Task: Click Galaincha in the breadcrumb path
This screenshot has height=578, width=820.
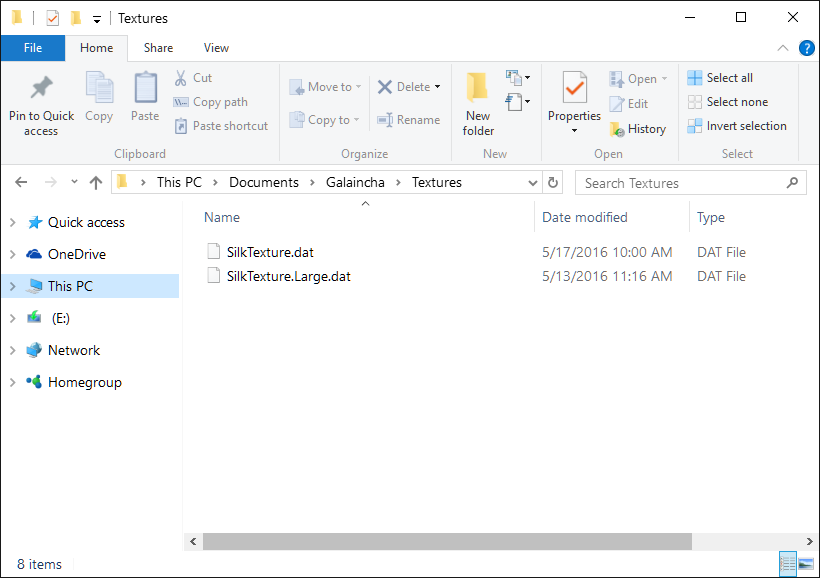Action: coord(355,183)
